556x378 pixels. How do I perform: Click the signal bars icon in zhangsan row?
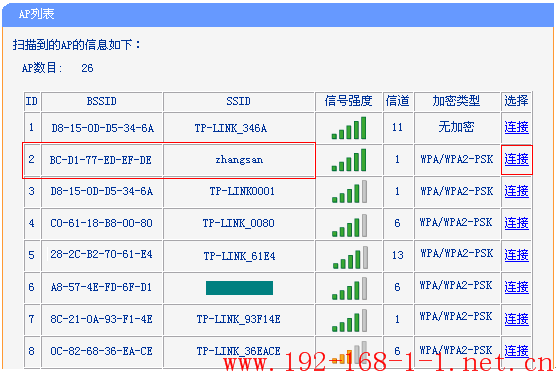tap(349, 160)
